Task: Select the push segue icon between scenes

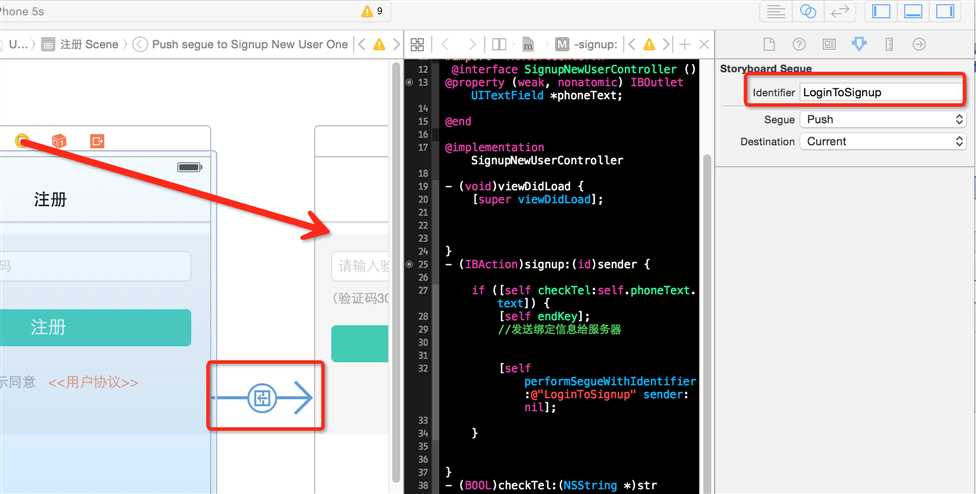Action: point(262,398)
